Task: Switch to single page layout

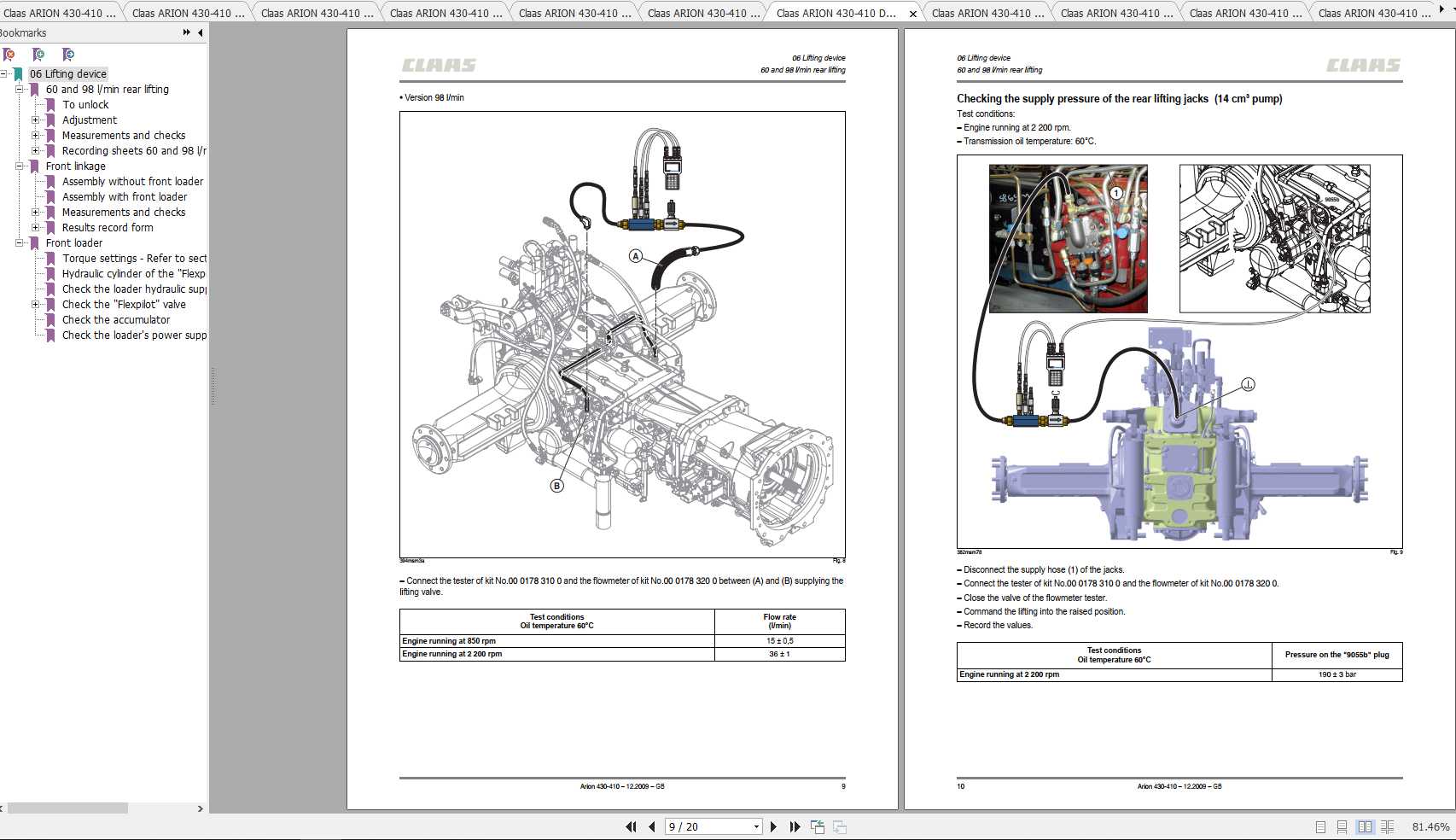Action: tap(1320, 826)
